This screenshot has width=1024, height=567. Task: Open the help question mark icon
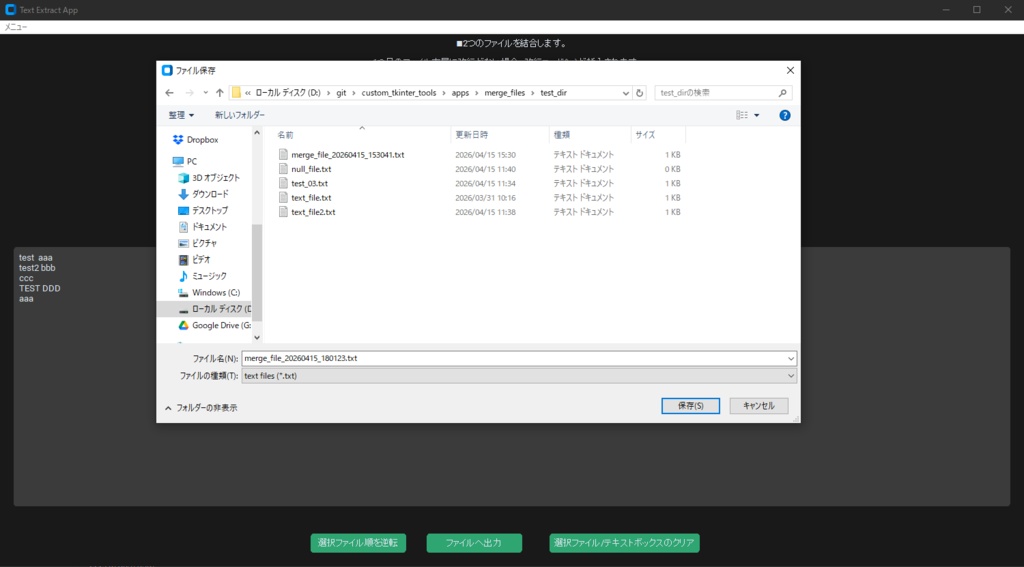785,115
